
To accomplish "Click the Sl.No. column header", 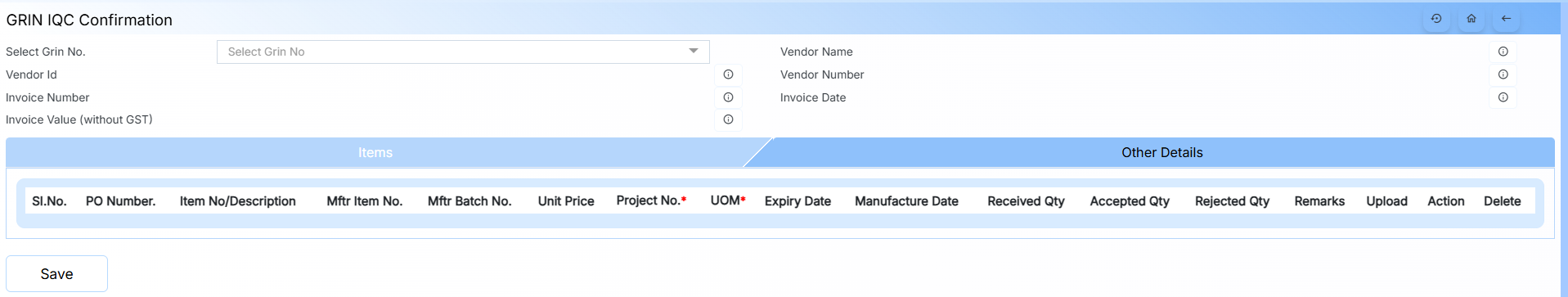I will point(49,201).
